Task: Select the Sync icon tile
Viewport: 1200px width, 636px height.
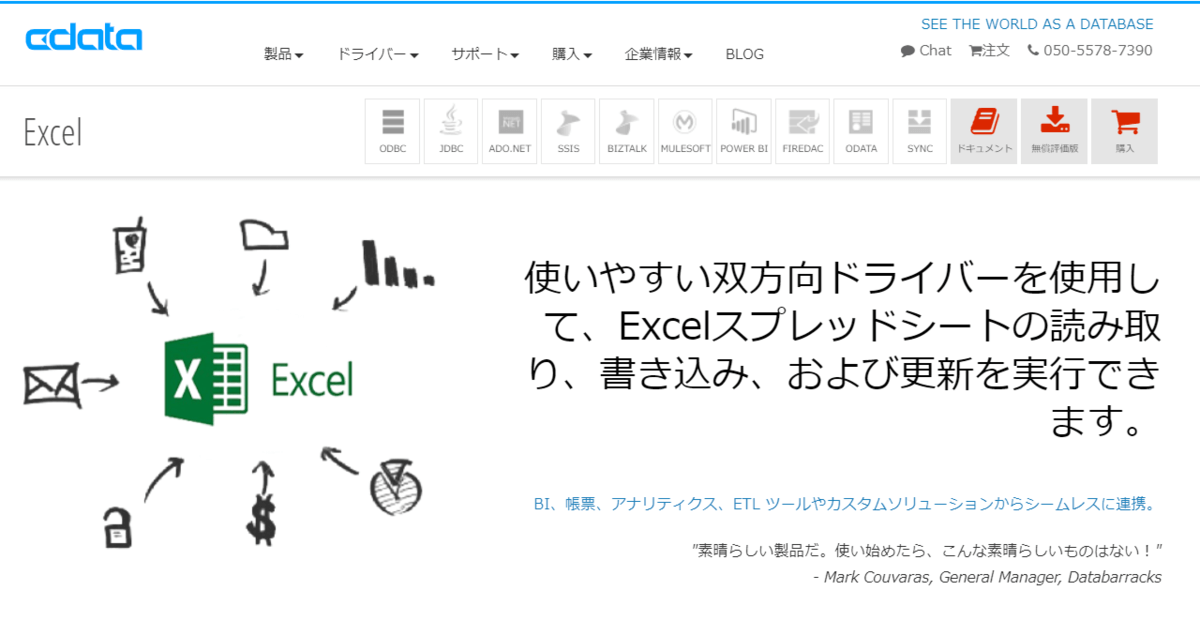Action: click(919, 131)
